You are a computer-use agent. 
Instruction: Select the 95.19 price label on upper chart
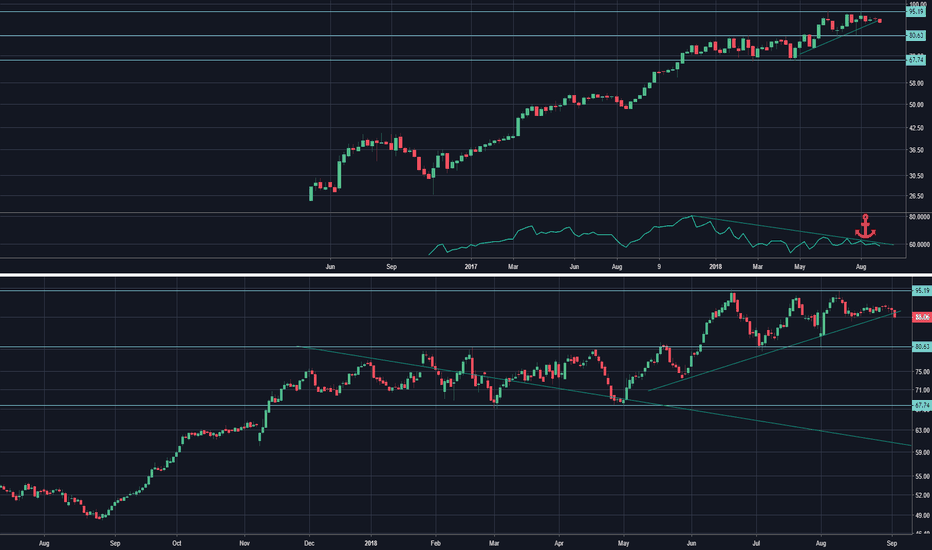916,11
